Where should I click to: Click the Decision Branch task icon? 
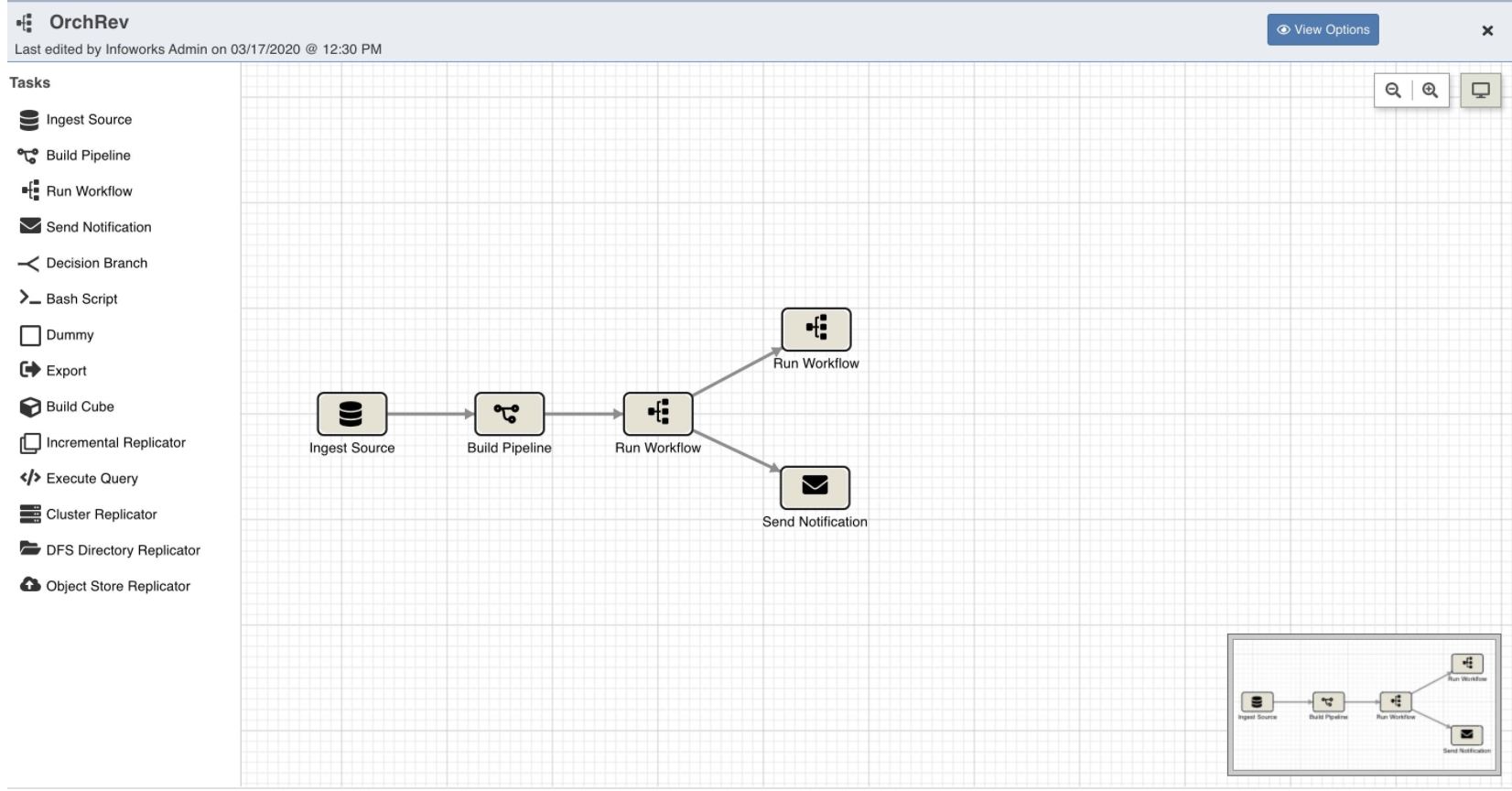(29, 264)
